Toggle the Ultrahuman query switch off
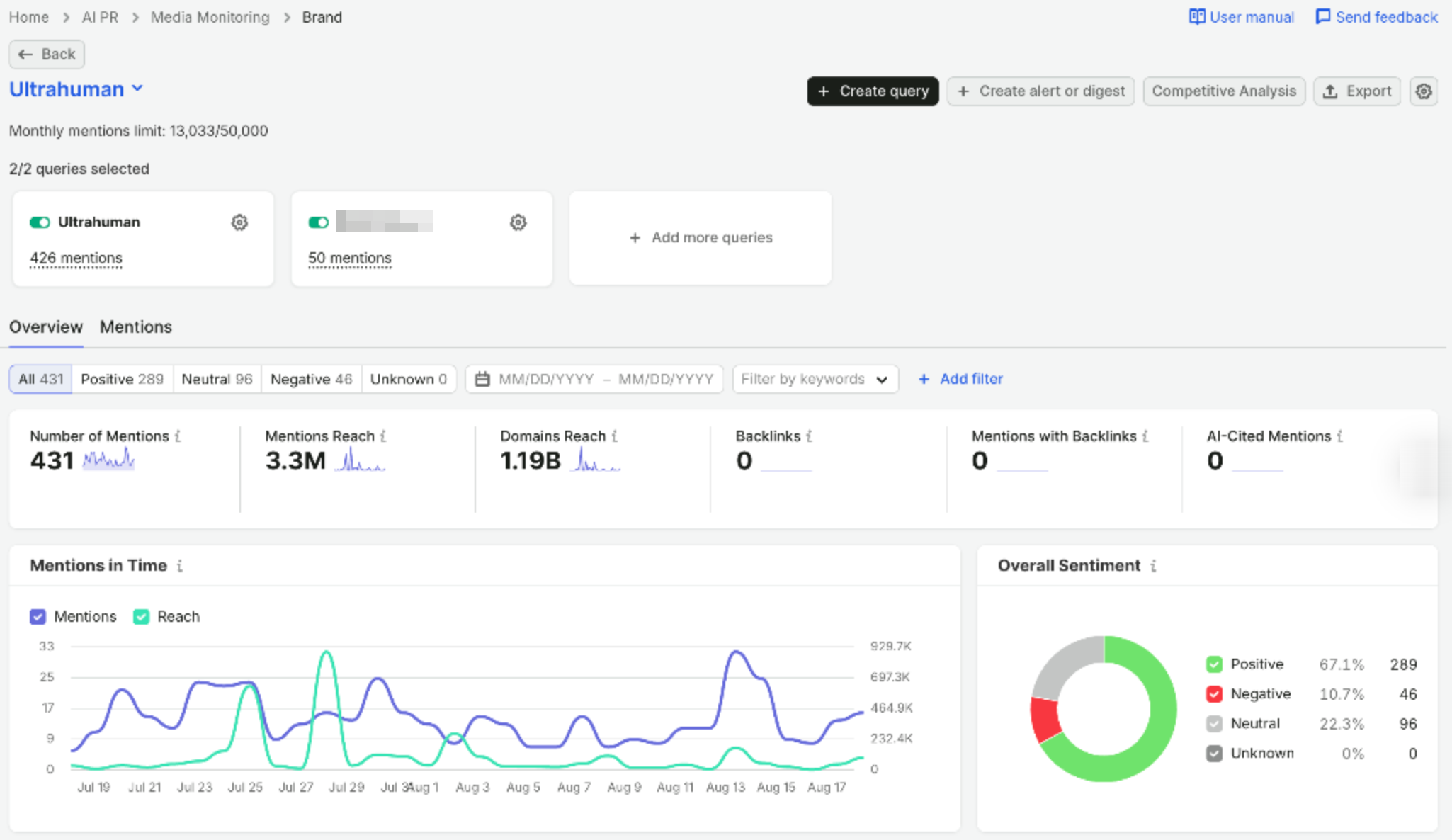1452x840 pixels. click(x=40, y=222)
